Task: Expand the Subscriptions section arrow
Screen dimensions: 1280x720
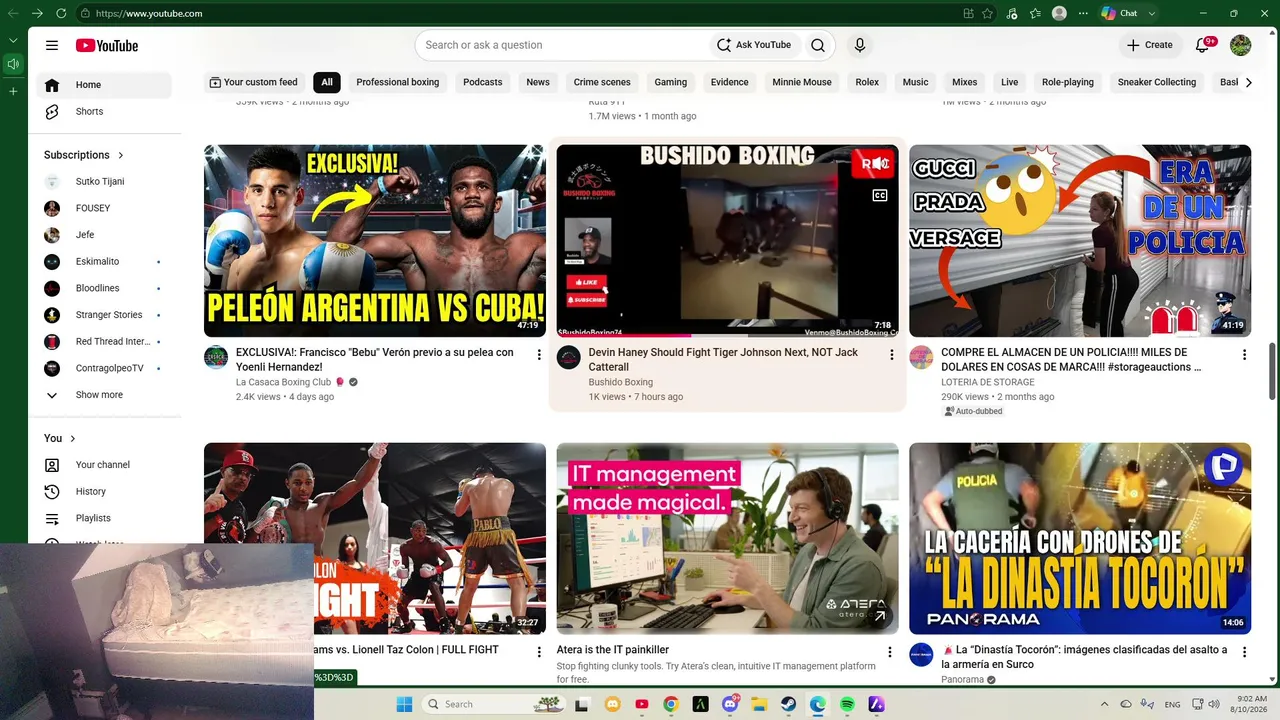Action: (x=121, y=156)
